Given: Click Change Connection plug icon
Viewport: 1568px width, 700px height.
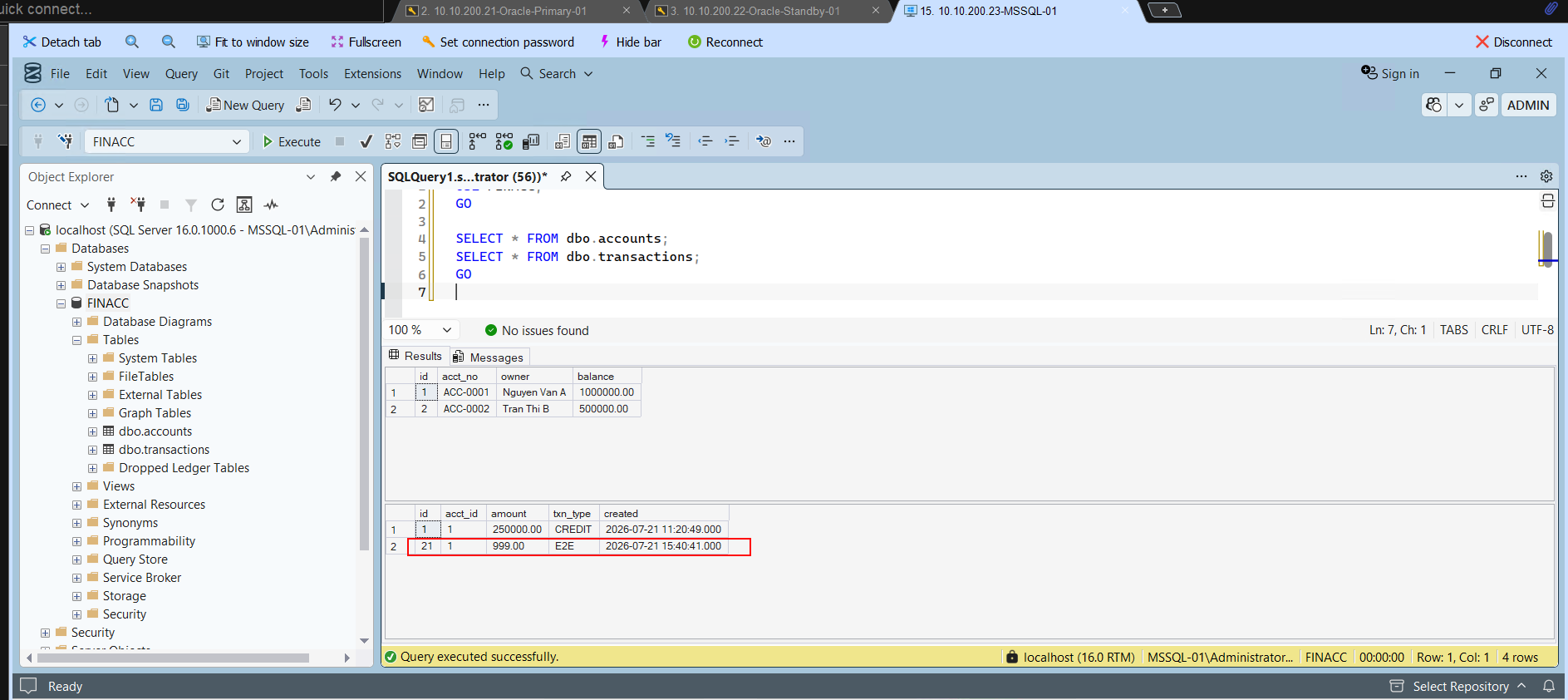Looking at the screenshot, I should [66, 141].
